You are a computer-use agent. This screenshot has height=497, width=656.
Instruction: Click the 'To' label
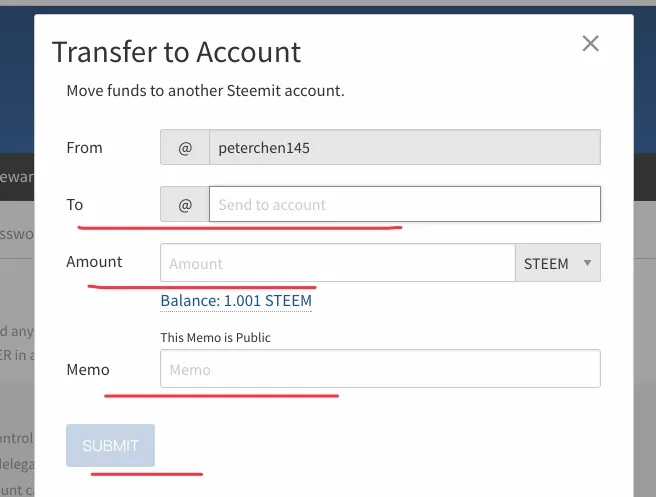click(75, 205)
